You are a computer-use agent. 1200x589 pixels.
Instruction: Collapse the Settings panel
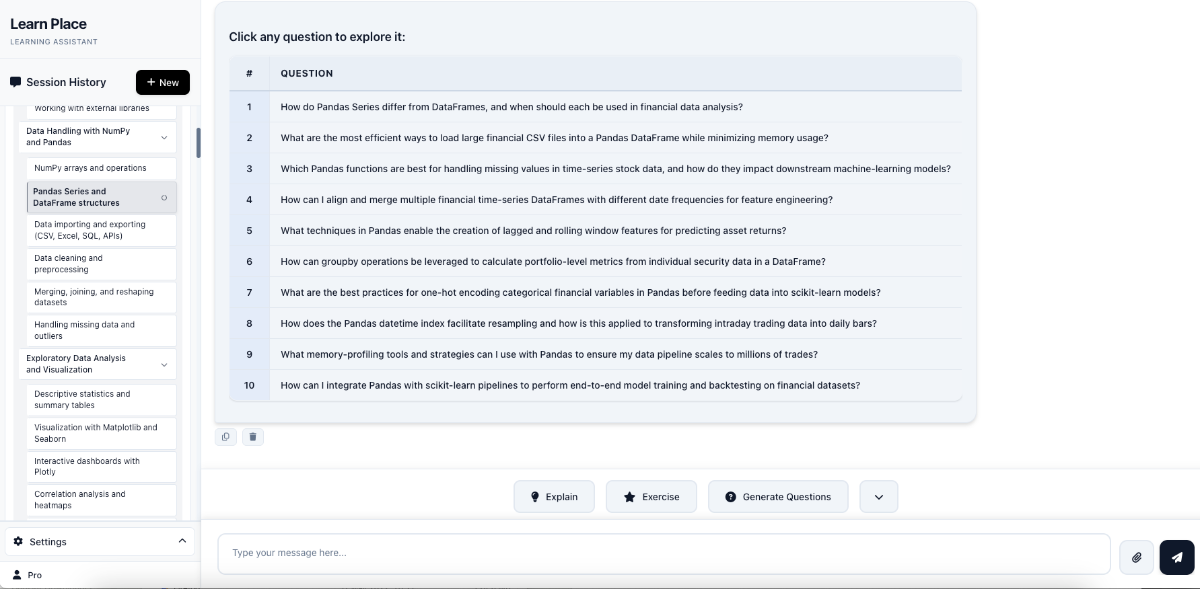click(x=181, y=541)
